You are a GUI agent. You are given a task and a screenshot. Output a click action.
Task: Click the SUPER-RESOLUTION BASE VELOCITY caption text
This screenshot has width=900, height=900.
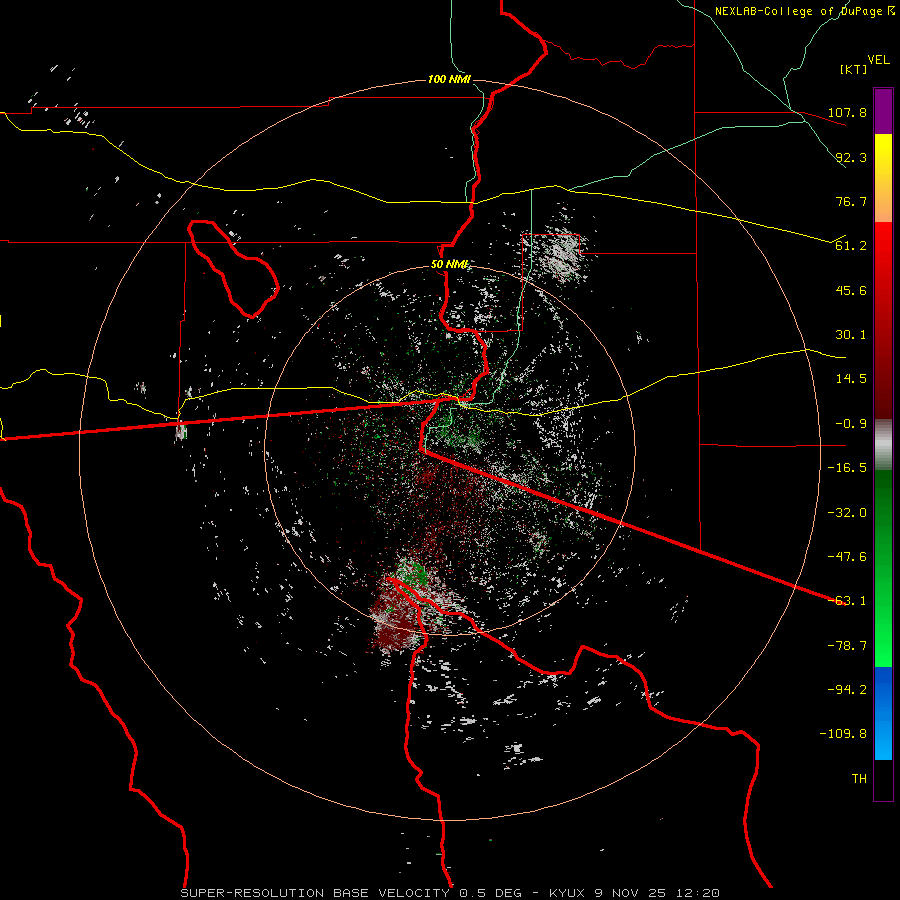pyautogui.click(x=315, y=893)
